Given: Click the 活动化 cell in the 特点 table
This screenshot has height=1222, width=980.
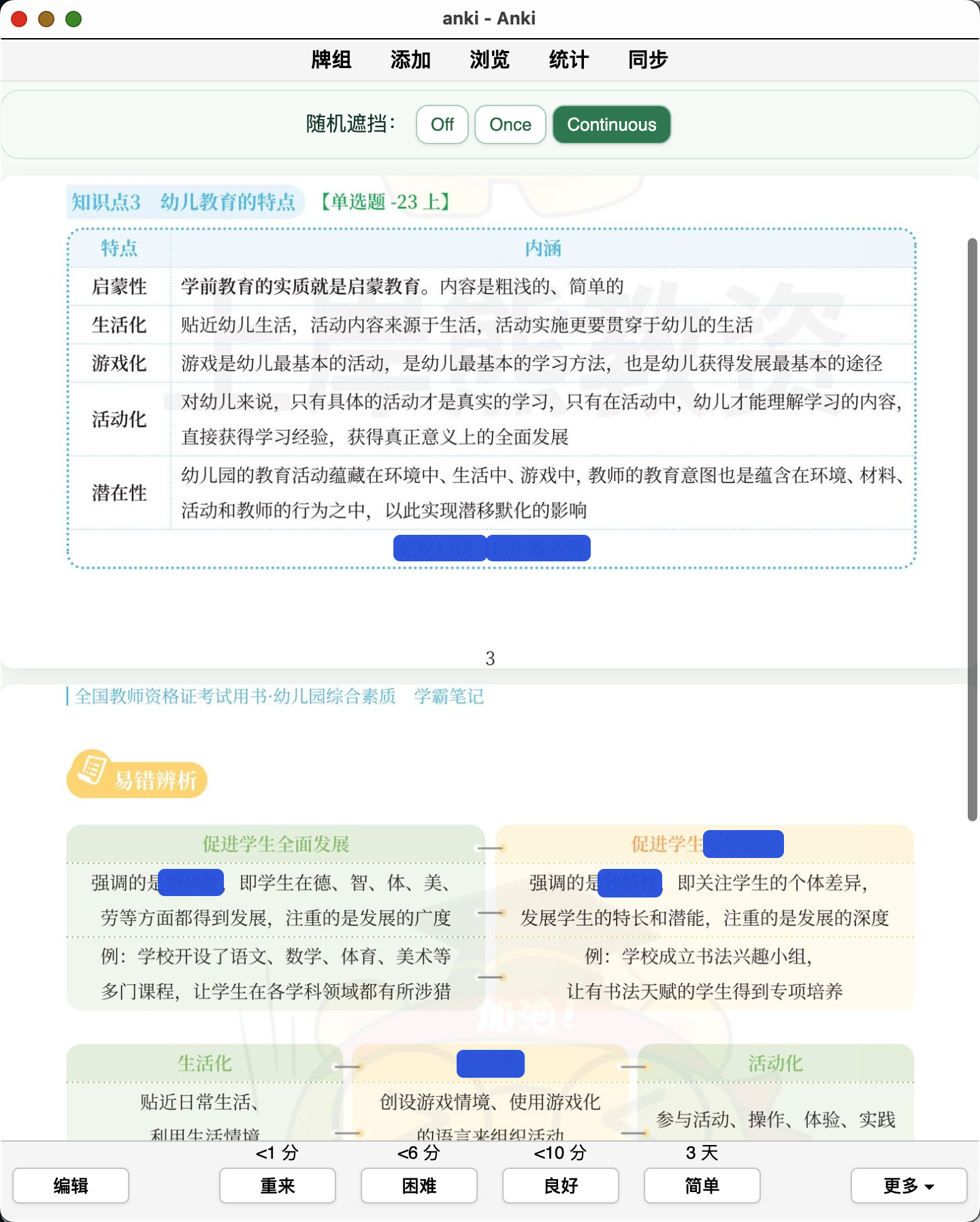Looking at the screenshot, I should pos(119,419).
